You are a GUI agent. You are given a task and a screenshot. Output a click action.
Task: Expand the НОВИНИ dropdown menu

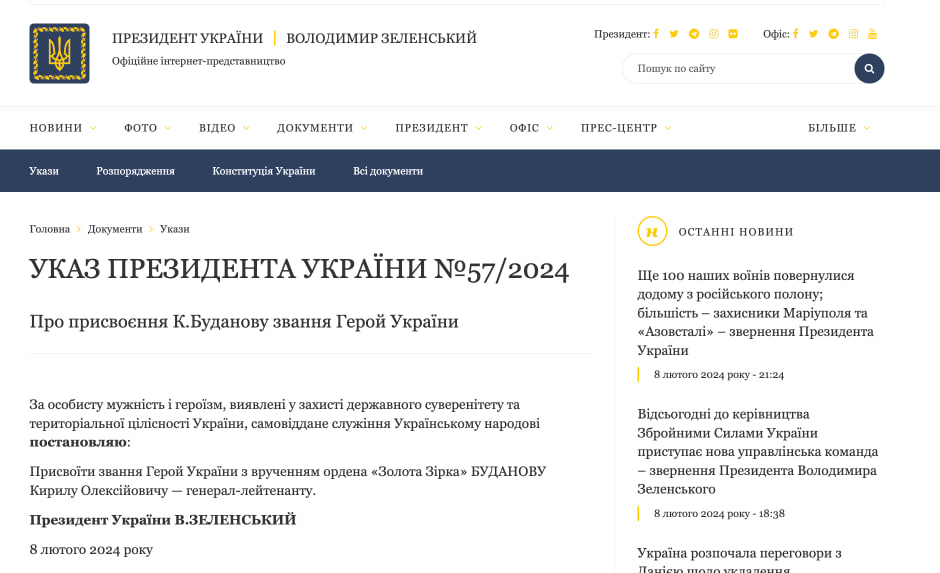[63, 128]
